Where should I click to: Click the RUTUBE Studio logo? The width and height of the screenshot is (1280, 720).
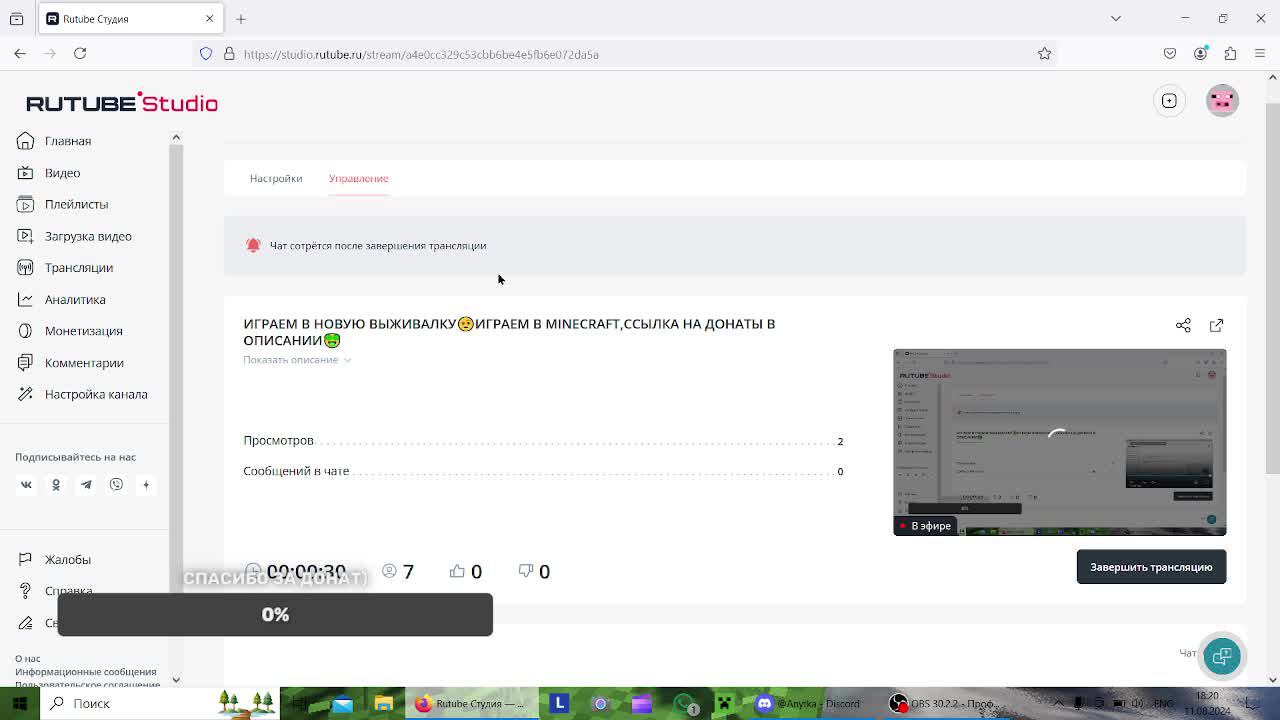122,103
